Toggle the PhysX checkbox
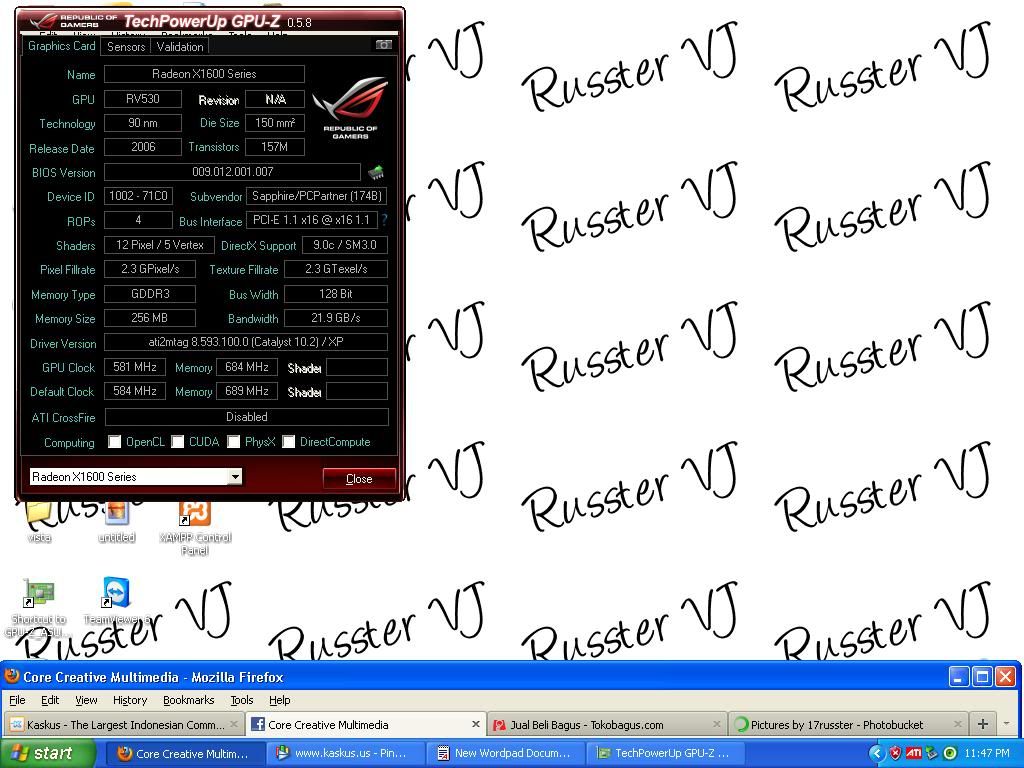1024x768 pixels. (x=233, y=442)
